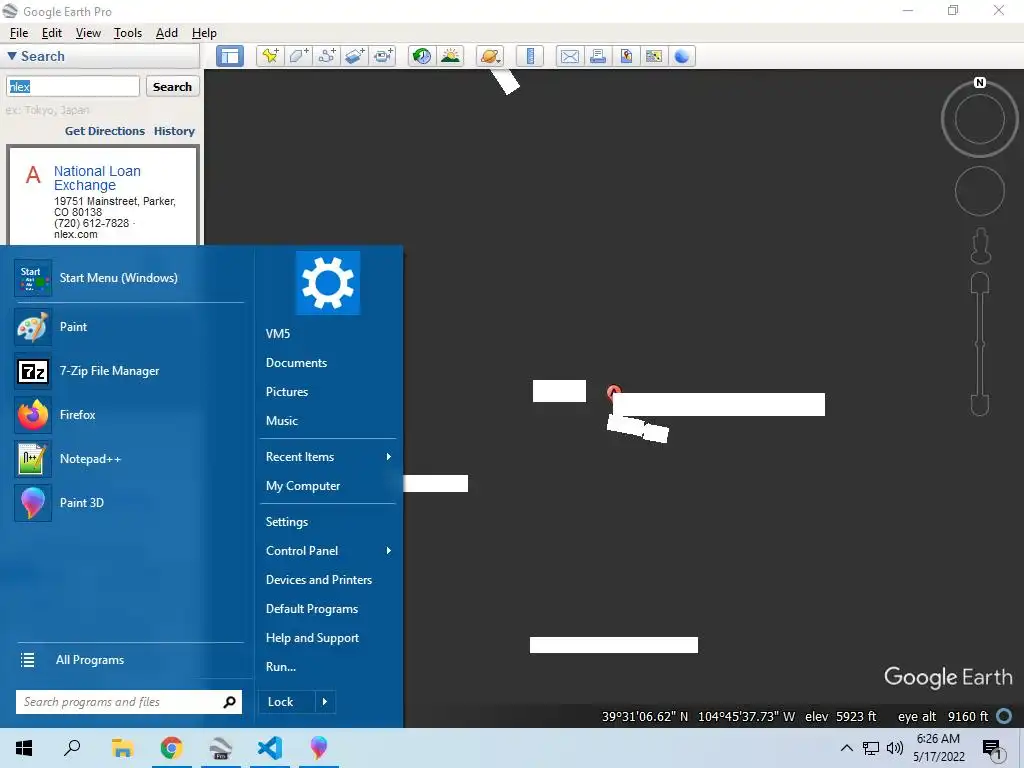Add a polygon tool icon
Image resolution: width=1024 pixels, height=768 pixels.
coord(298,56)
